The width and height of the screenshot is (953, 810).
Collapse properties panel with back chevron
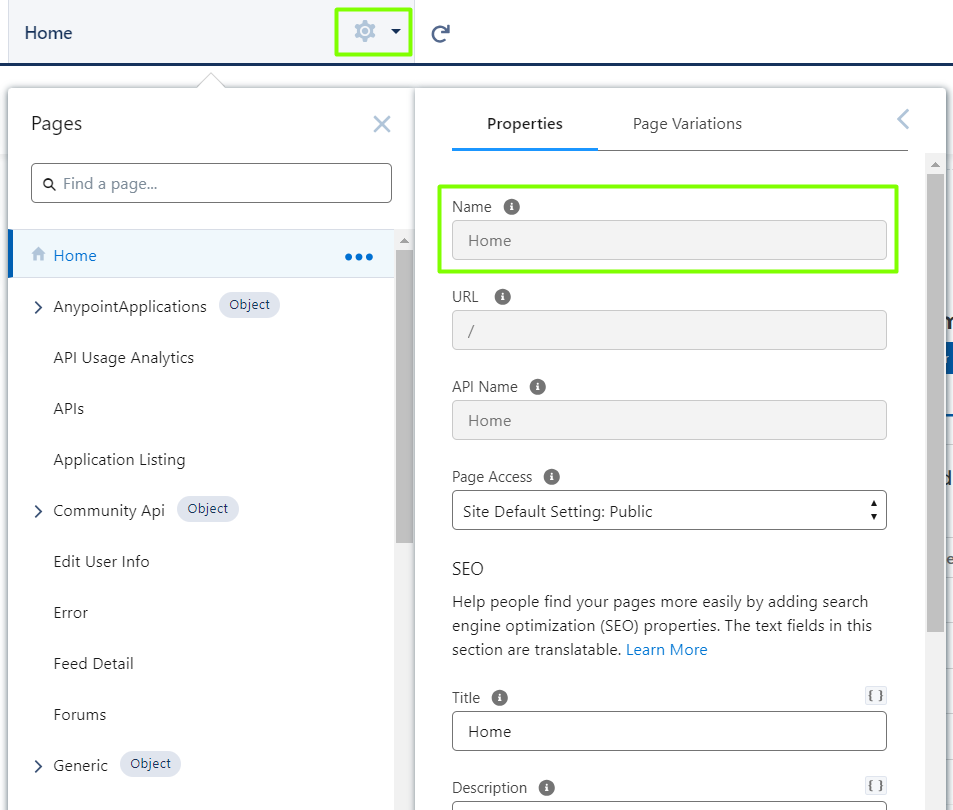click(903, 120)
